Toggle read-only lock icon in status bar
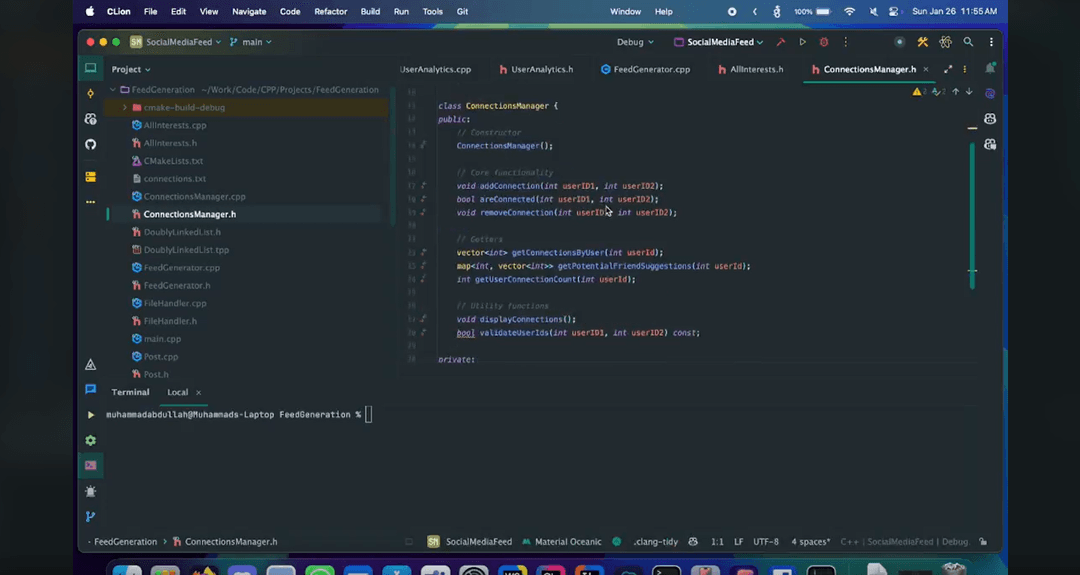 point(983,542)
